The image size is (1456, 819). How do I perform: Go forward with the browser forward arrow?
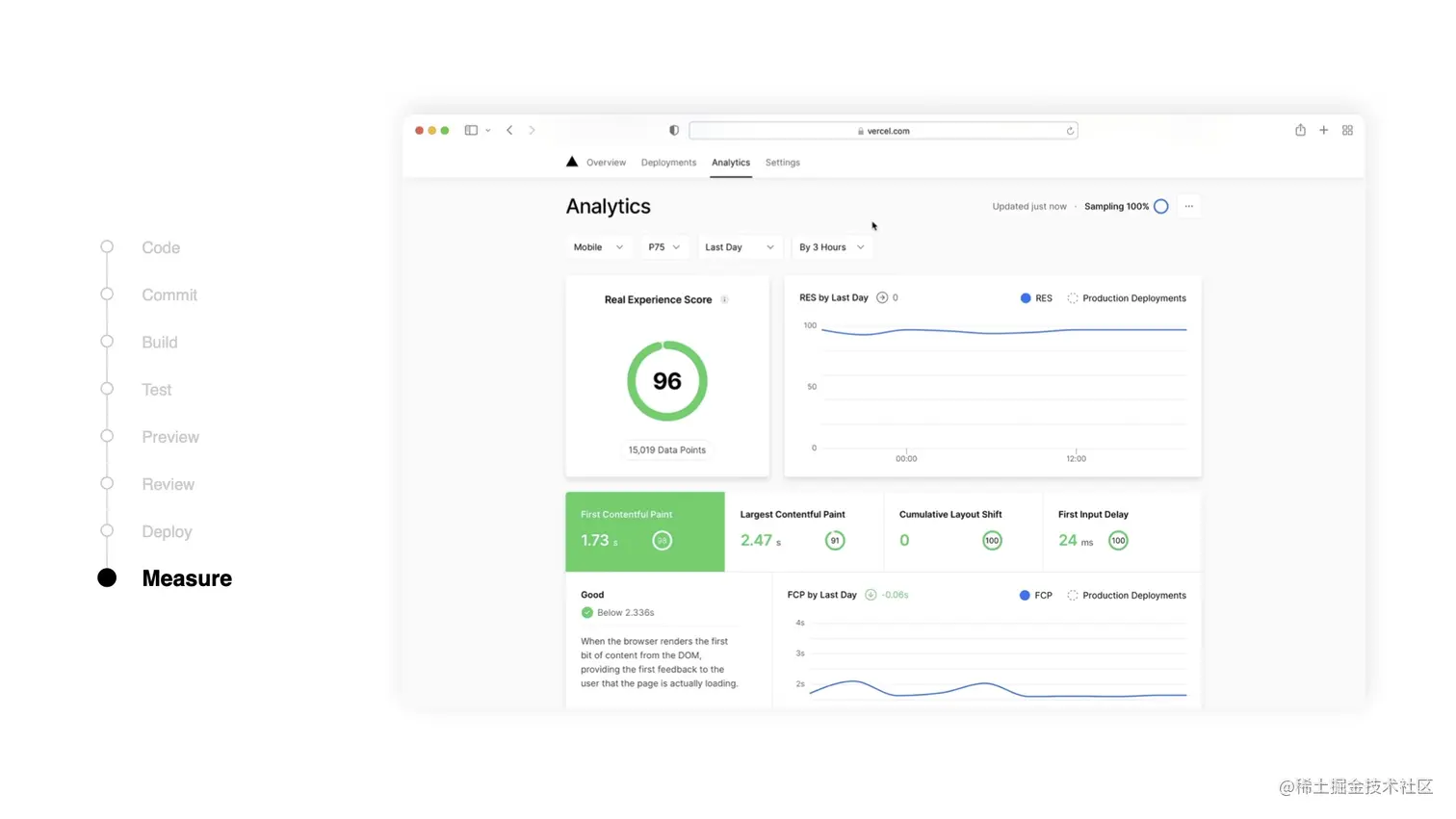coord(532,130)
